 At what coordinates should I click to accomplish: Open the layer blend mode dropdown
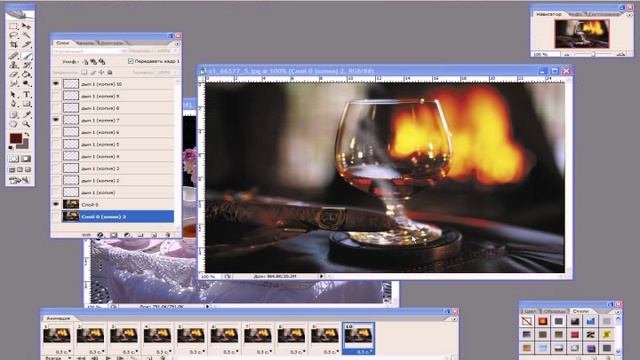(90, 51)
